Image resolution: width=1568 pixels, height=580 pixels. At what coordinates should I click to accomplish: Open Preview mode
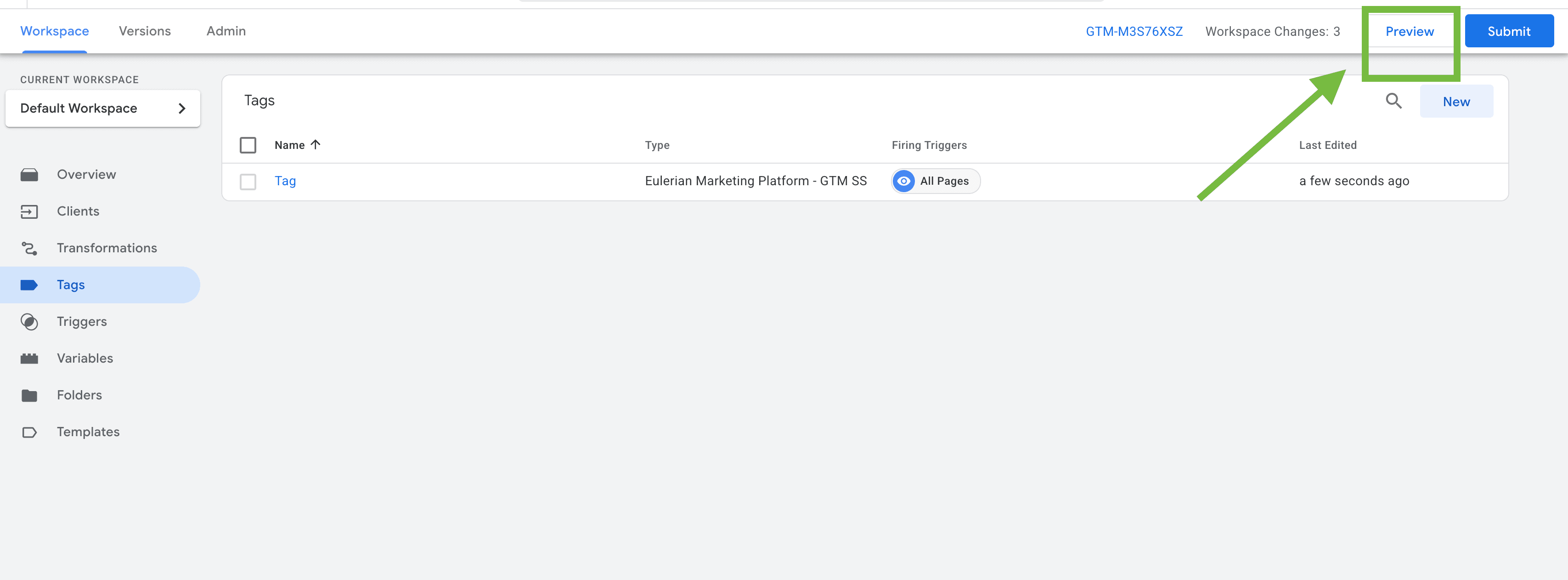click(1410, 31)
